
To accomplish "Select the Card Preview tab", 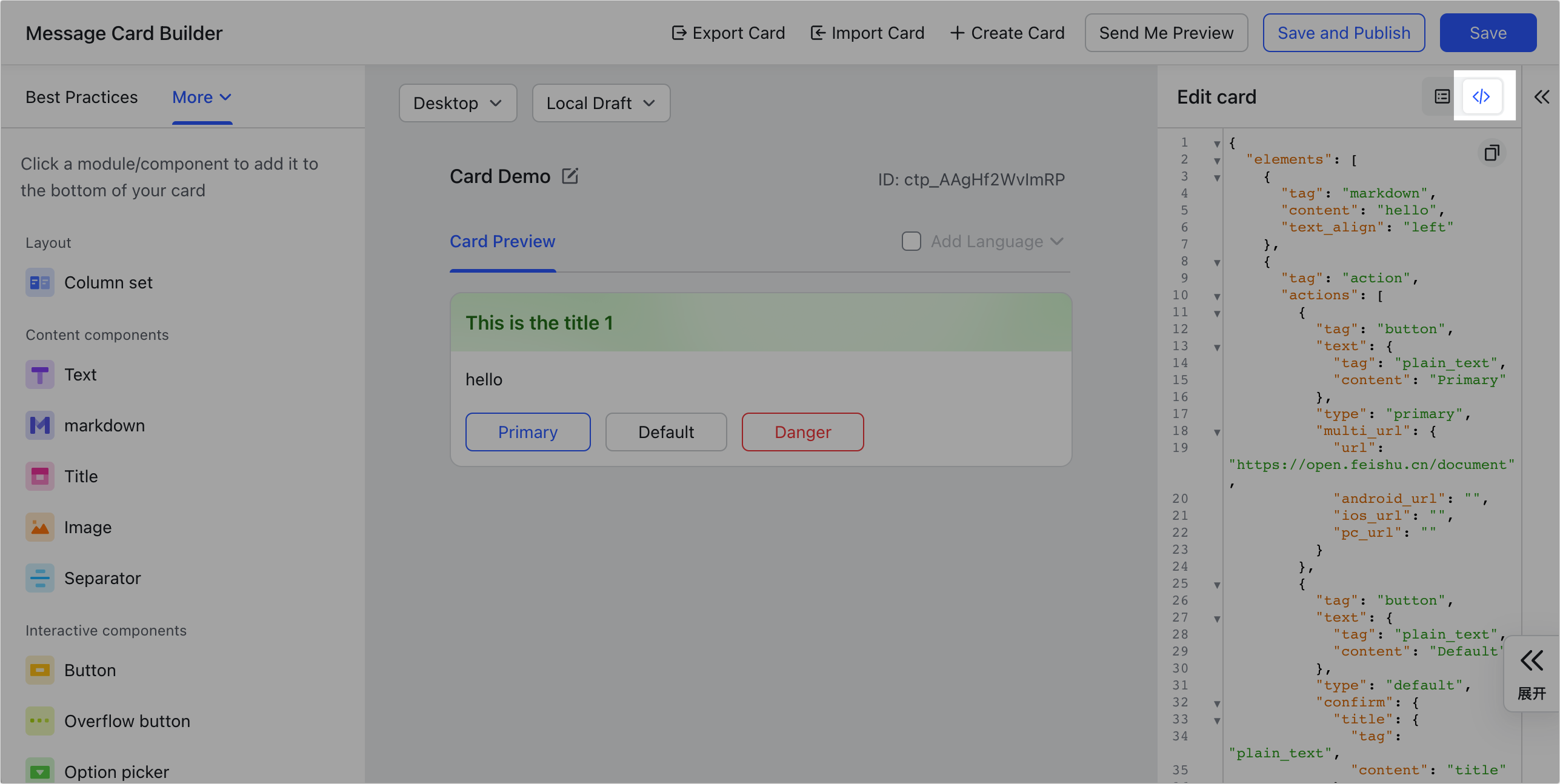I will 502,241.
